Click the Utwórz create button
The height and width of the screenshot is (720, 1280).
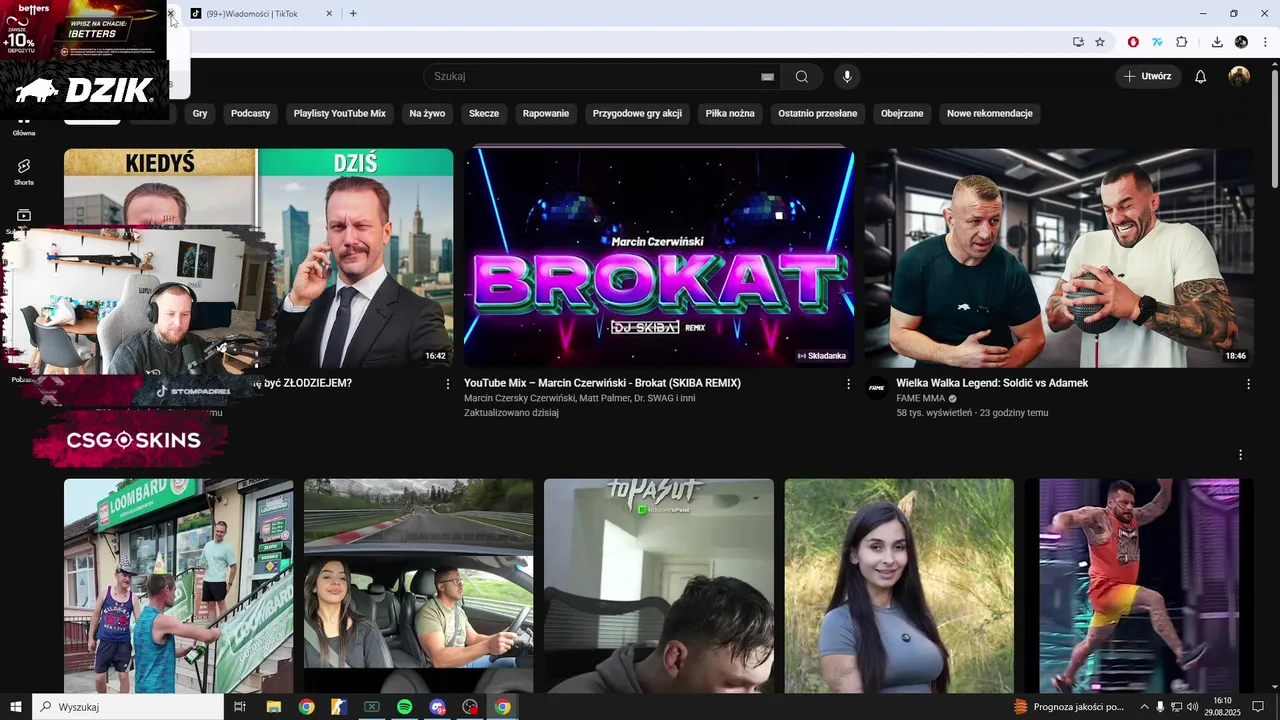click(x=1148, y=76)
